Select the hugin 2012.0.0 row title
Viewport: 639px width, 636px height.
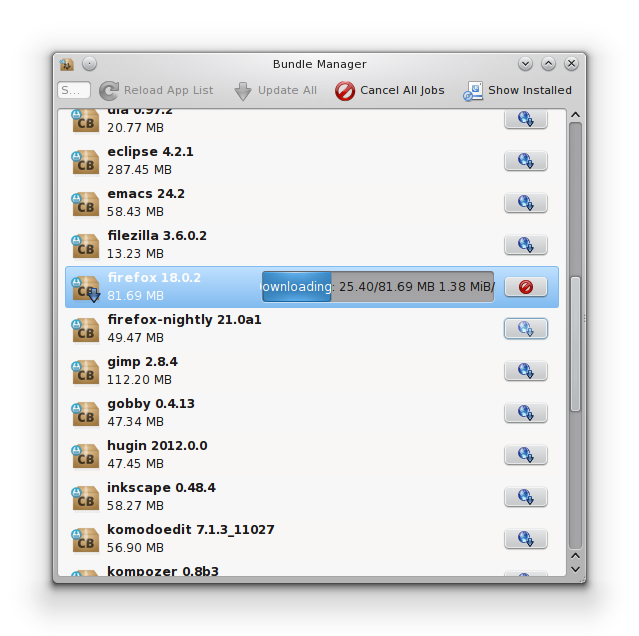point(157,446)
